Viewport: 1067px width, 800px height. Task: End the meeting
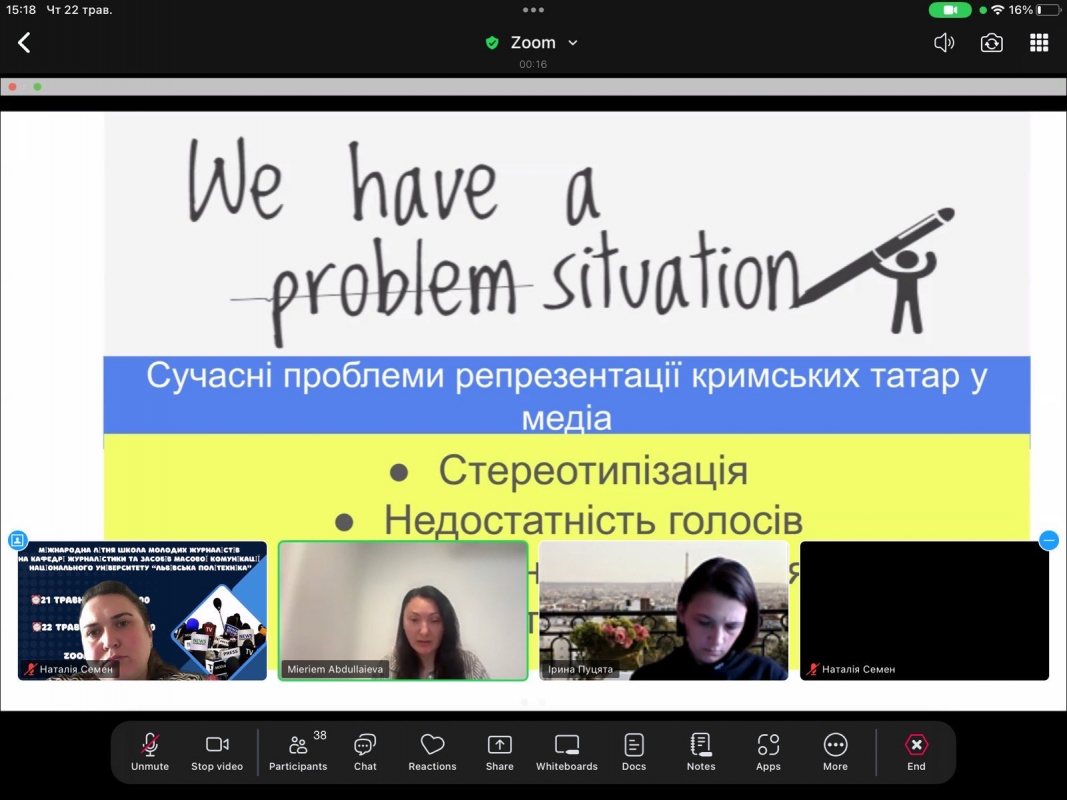916,751
